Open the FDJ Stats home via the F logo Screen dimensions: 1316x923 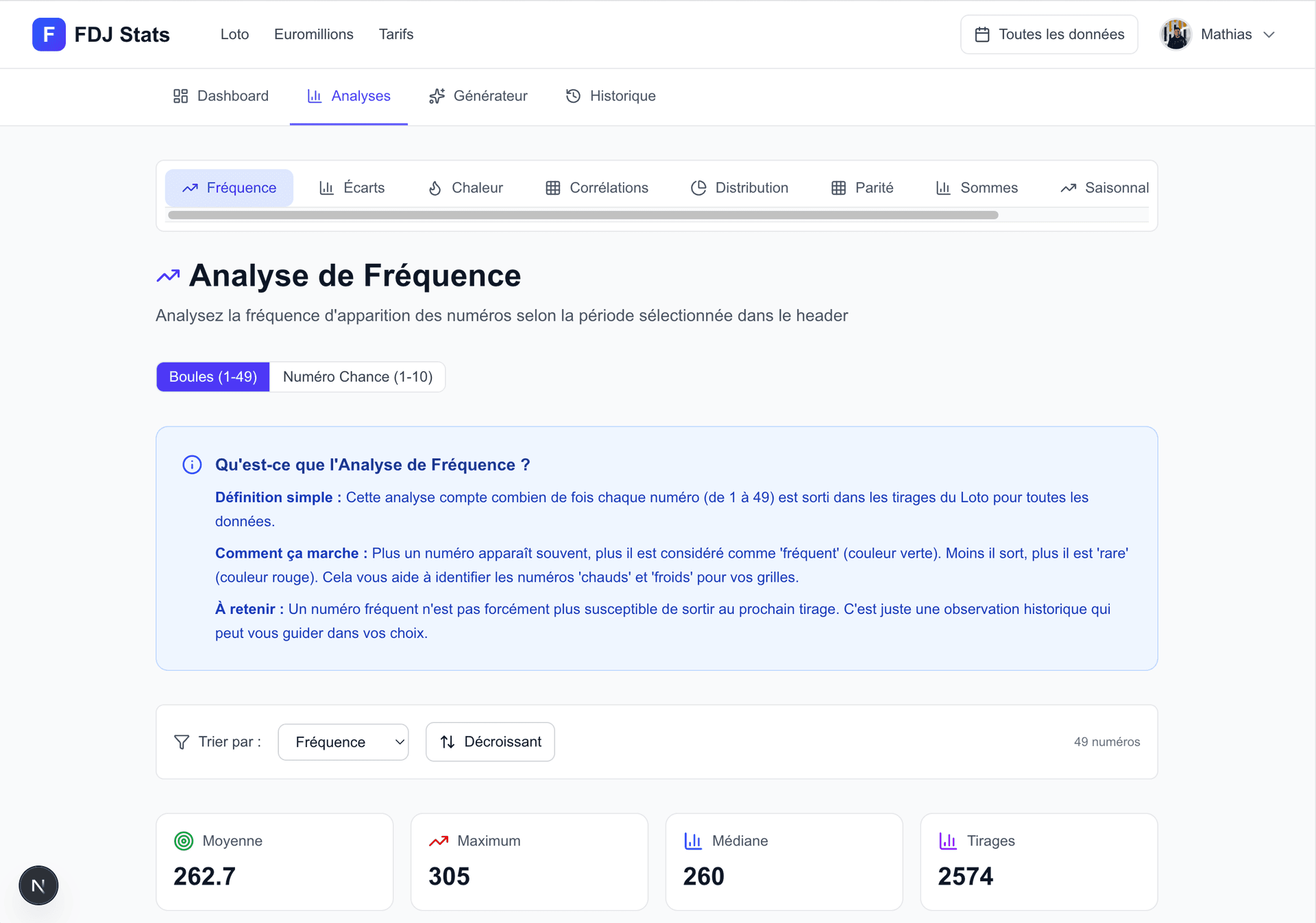coord(48,34)
